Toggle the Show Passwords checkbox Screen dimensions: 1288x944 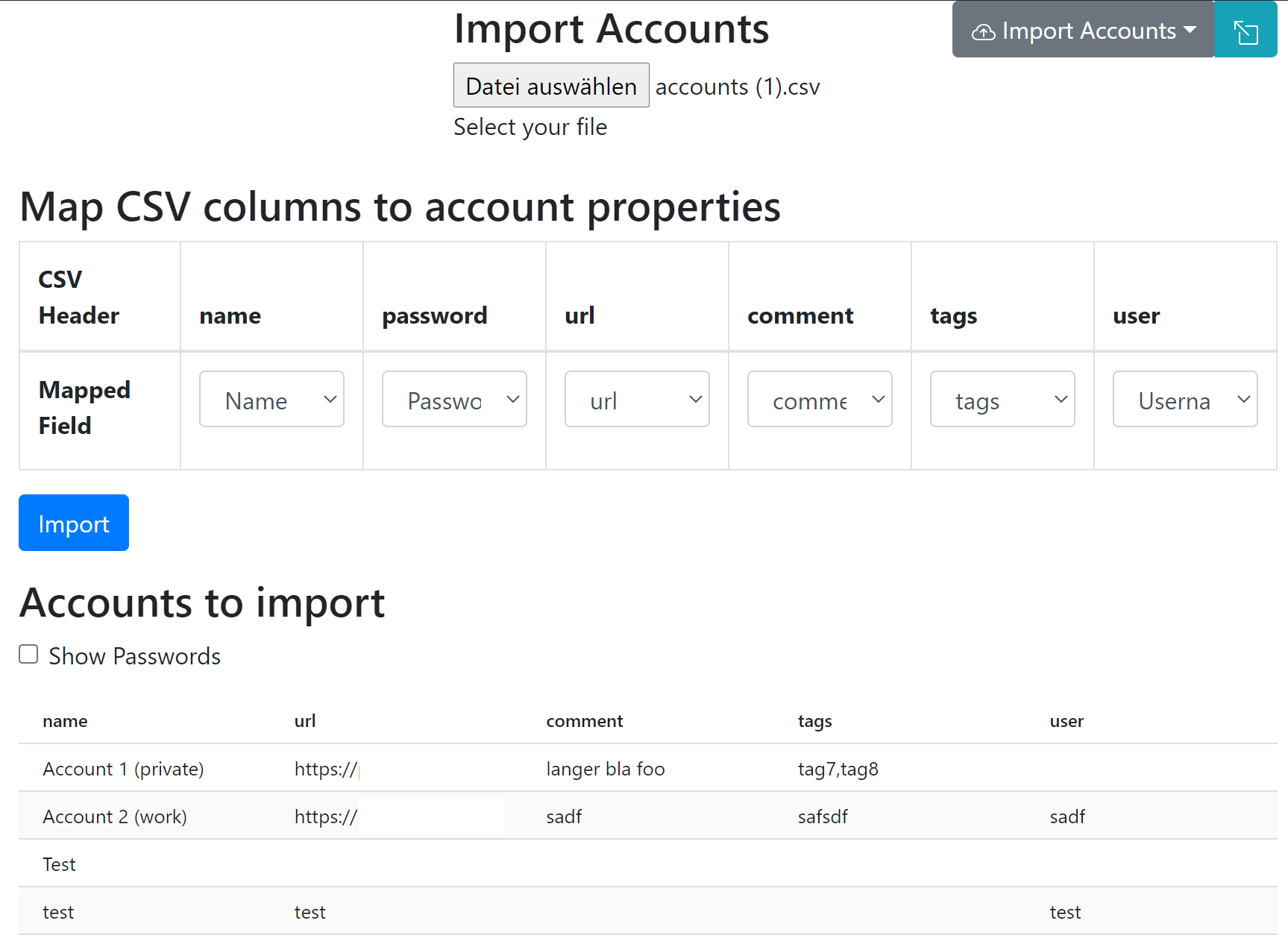click(28, 655)
